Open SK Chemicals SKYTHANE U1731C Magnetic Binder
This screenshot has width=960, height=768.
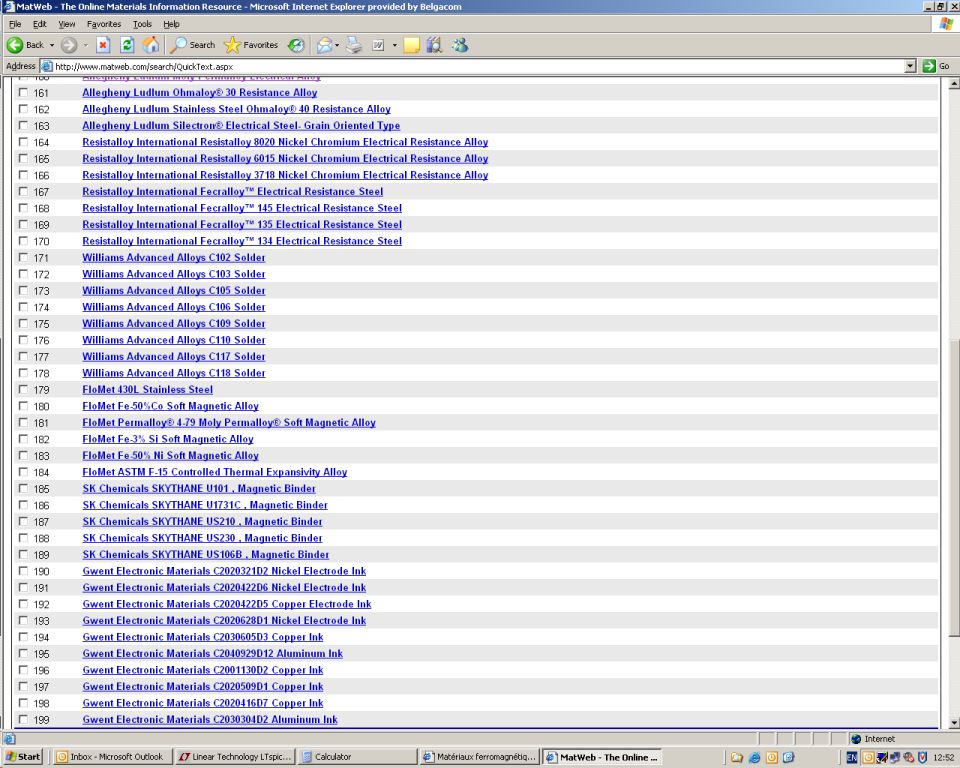tap(205, 505)
